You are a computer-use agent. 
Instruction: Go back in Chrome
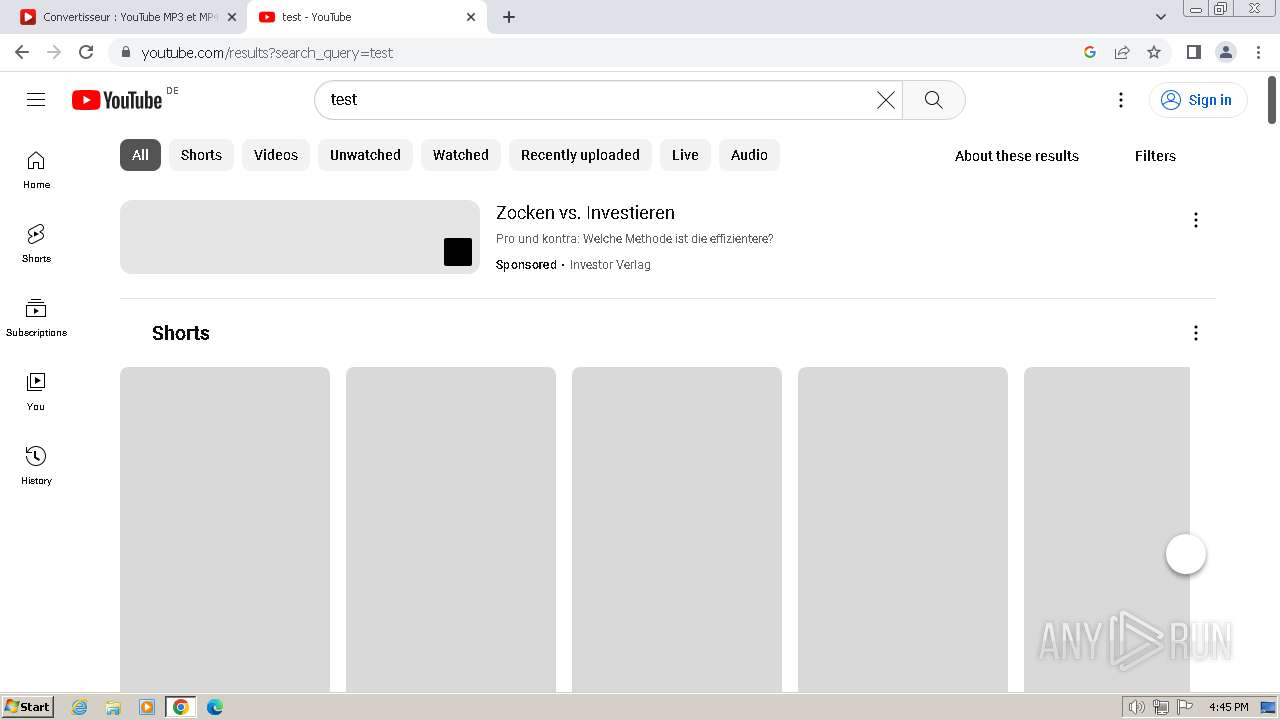(22, 52)
